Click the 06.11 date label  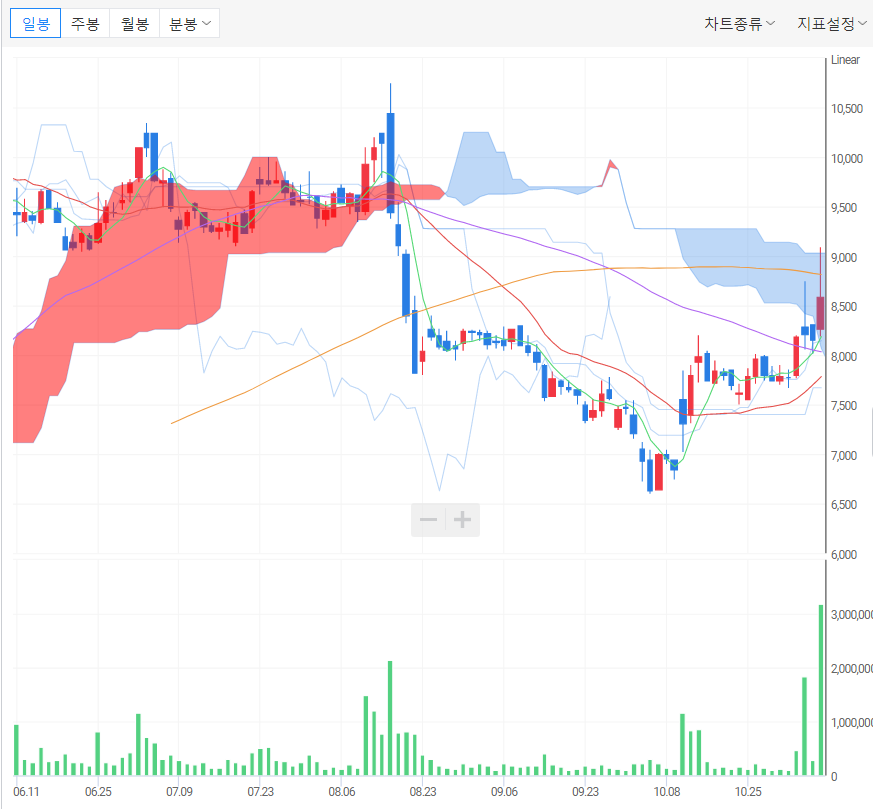(x=26, y=791)
